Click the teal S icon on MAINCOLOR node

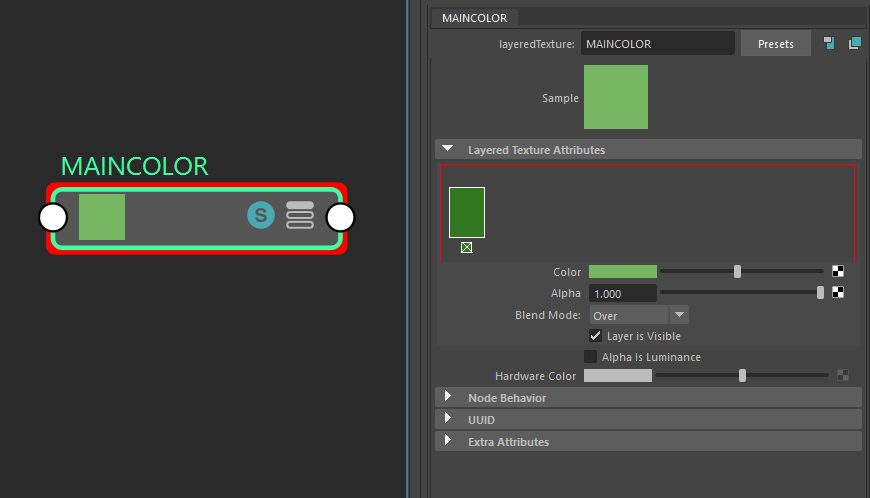(261, 215)
